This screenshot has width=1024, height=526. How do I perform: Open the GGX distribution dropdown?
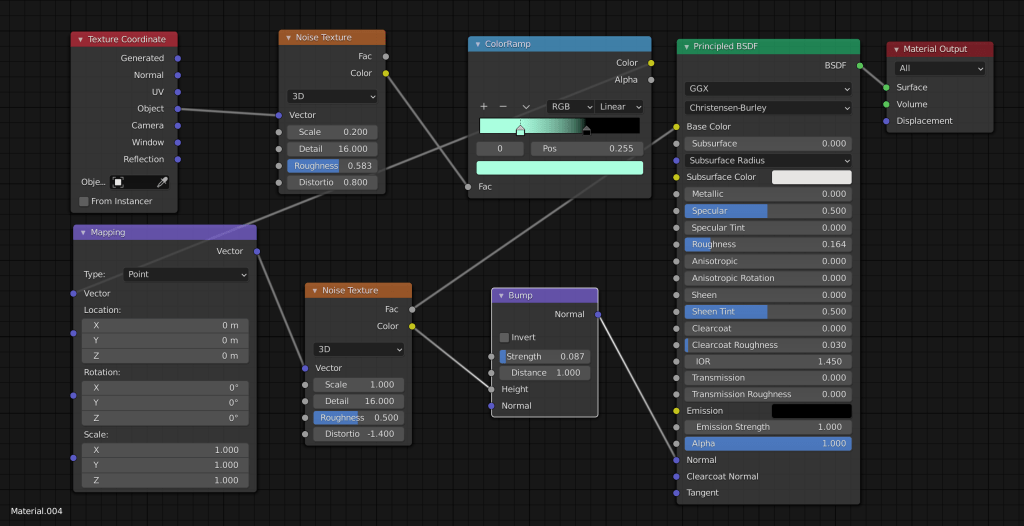(768, 88)
